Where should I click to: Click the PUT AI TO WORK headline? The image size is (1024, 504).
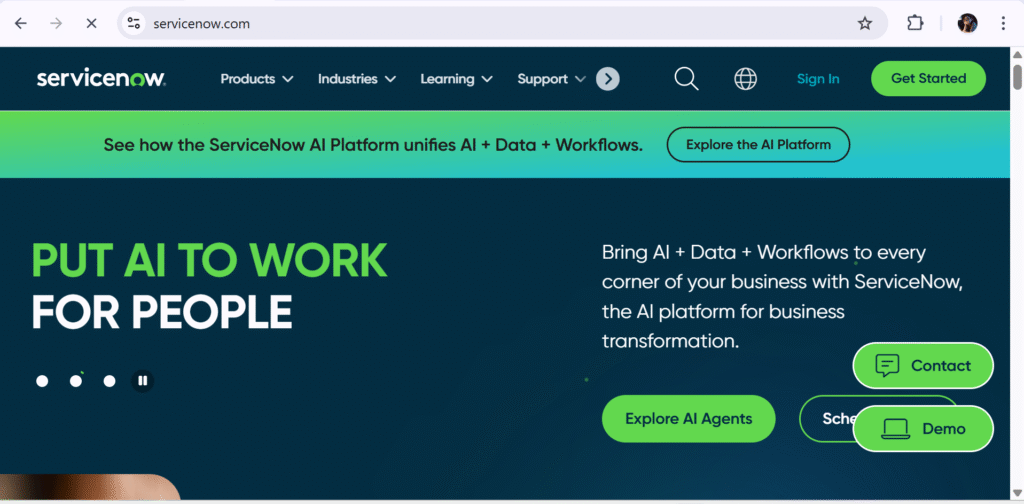[209, 260]
